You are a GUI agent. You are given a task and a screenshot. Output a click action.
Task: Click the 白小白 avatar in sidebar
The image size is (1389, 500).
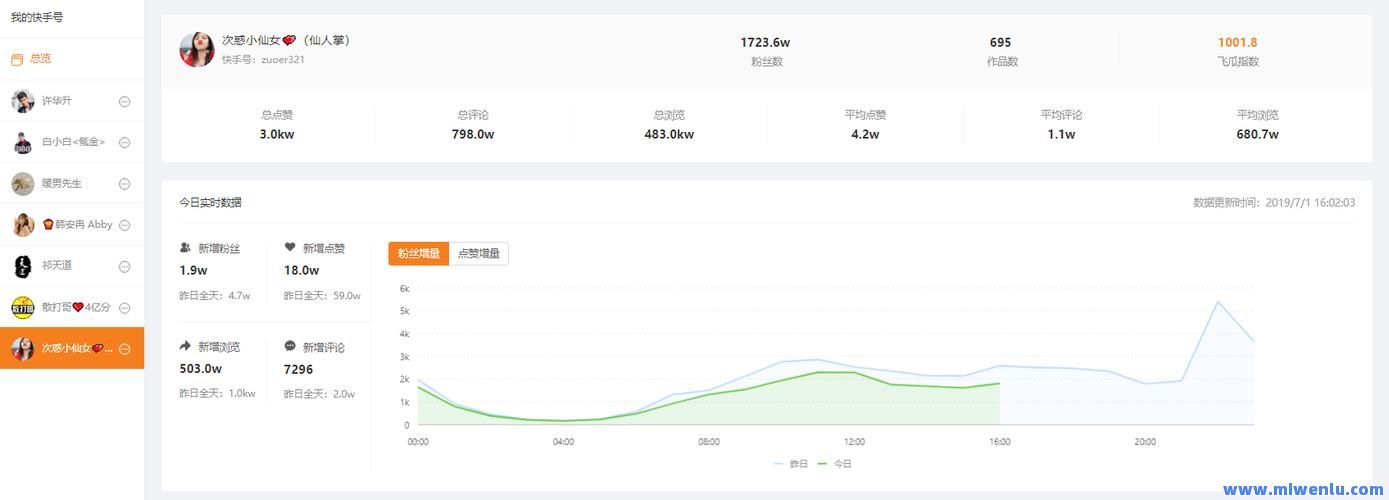tap(23, 142)
